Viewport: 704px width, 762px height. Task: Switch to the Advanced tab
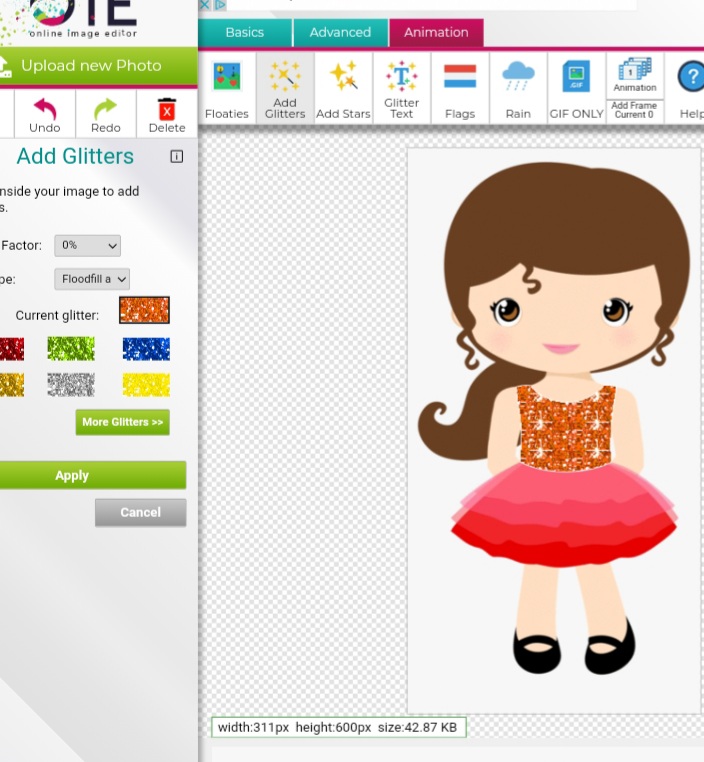[x=340, y=33]
